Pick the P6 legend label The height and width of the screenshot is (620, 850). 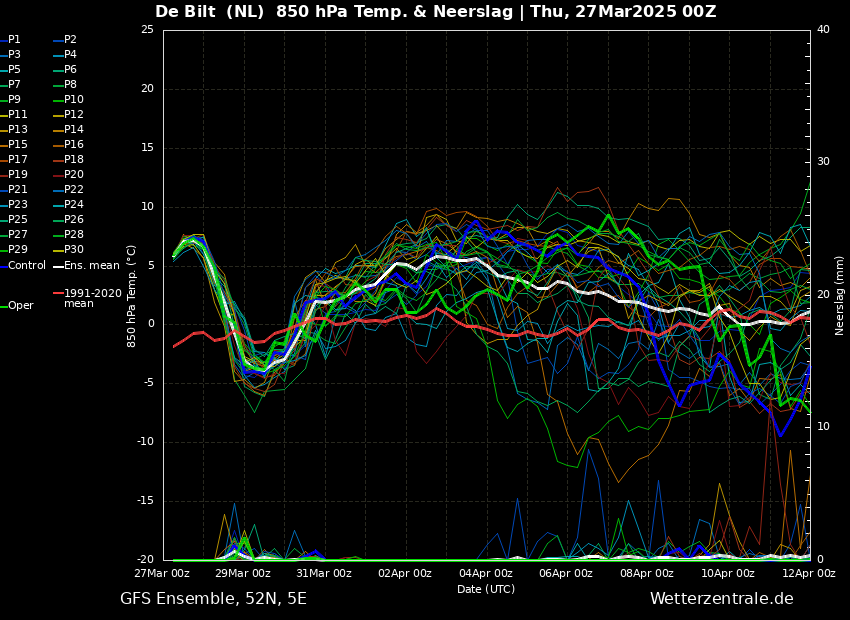click(x=70, y=69)
